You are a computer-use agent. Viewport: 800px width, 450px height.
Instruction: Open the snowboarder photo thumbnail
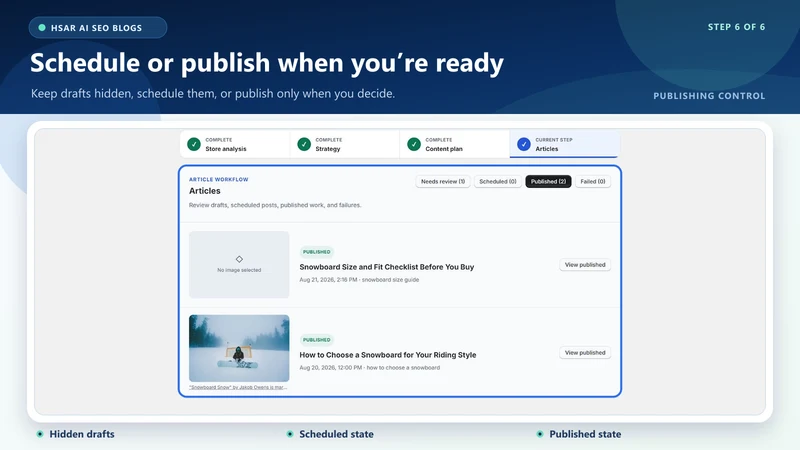239,348
